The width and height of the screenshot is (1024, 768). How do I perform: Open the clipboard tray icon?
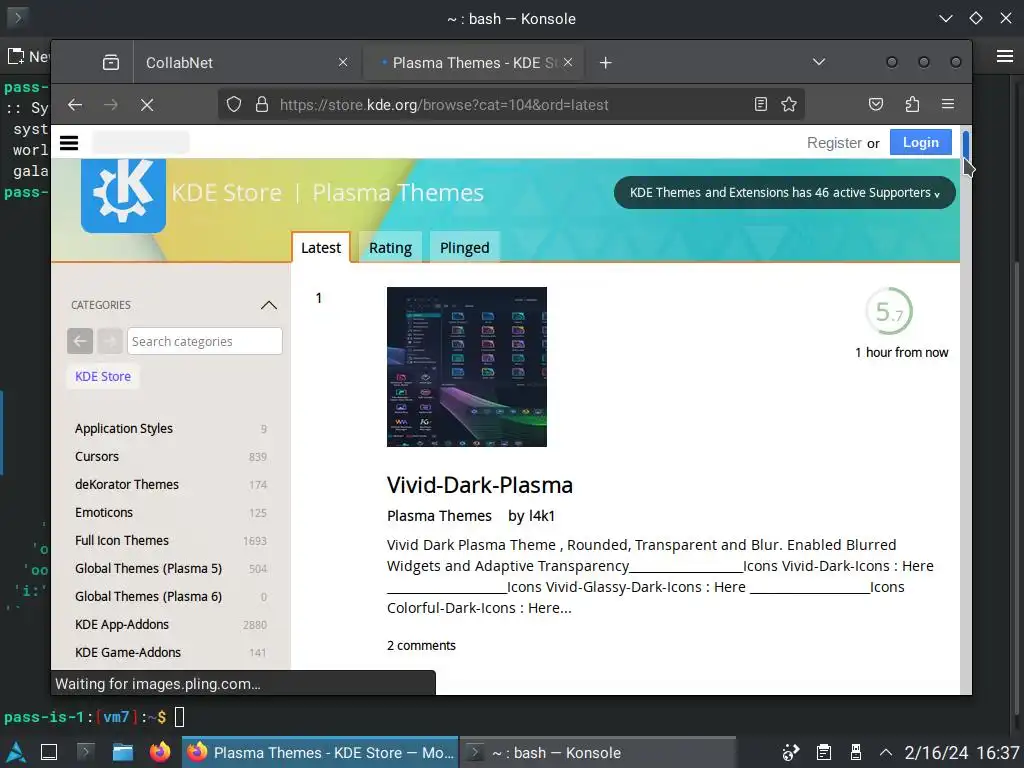pos(824,752)
